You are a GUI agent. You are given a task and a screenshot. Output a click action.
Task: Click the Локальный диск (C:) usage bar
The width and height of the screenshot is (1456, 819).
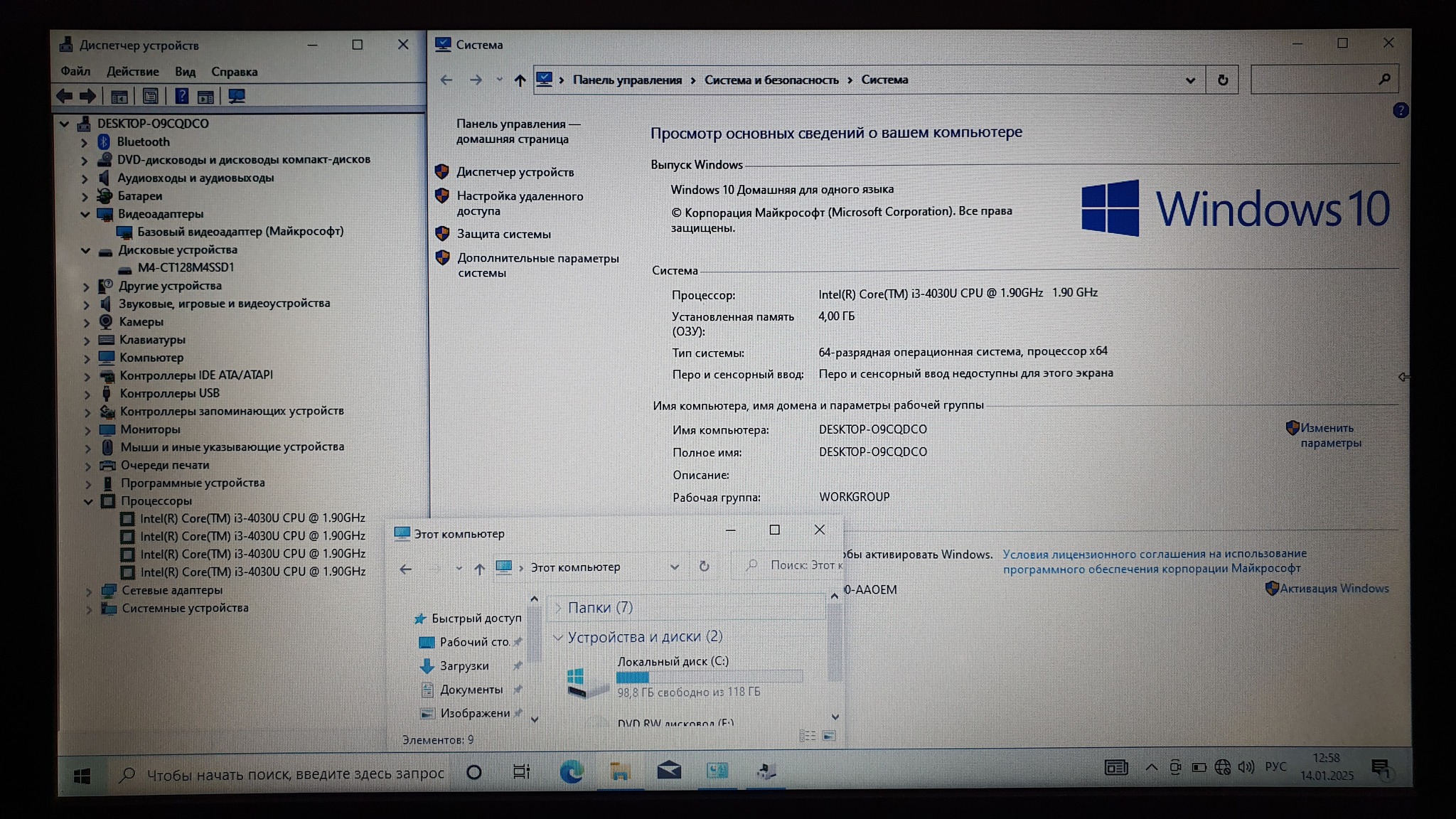pyautogui.click(x=709, y=677)
